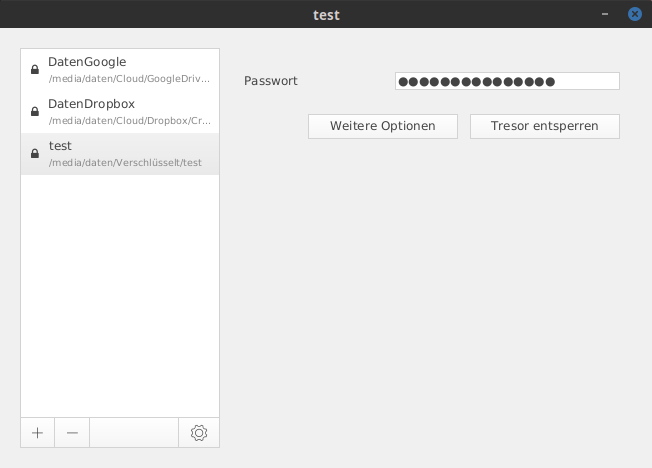This screenshot has height=468, width=652.
Task: Click the plus icon to add a vault
Action: (x=37, y=433)
